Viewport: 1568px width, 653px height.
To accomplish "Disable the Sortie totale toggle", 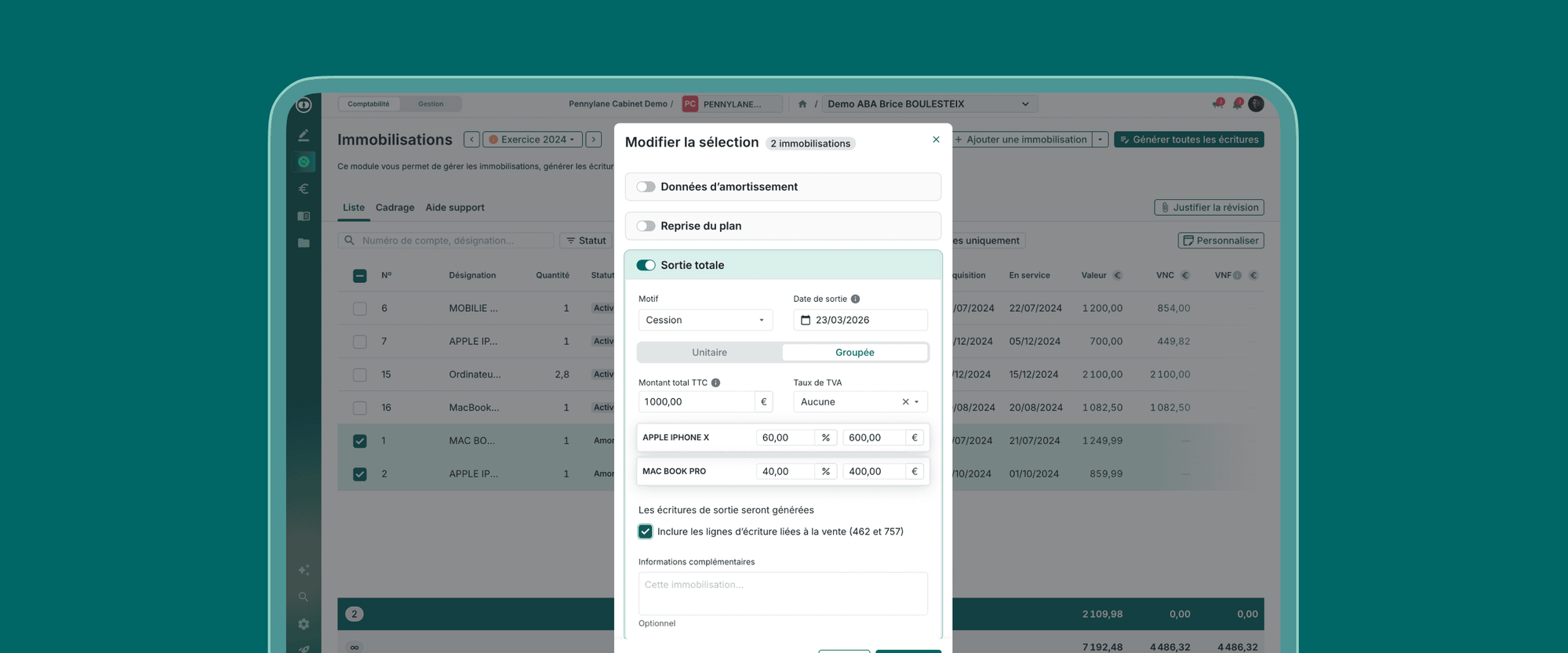I will pyautogui.click(x=646, y=265).
